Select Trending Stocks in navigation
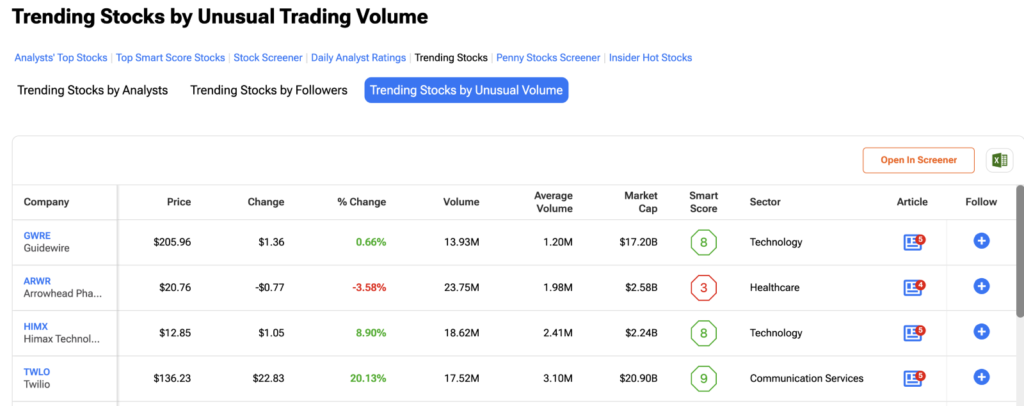1024x406 pixels. pos(451,57)
